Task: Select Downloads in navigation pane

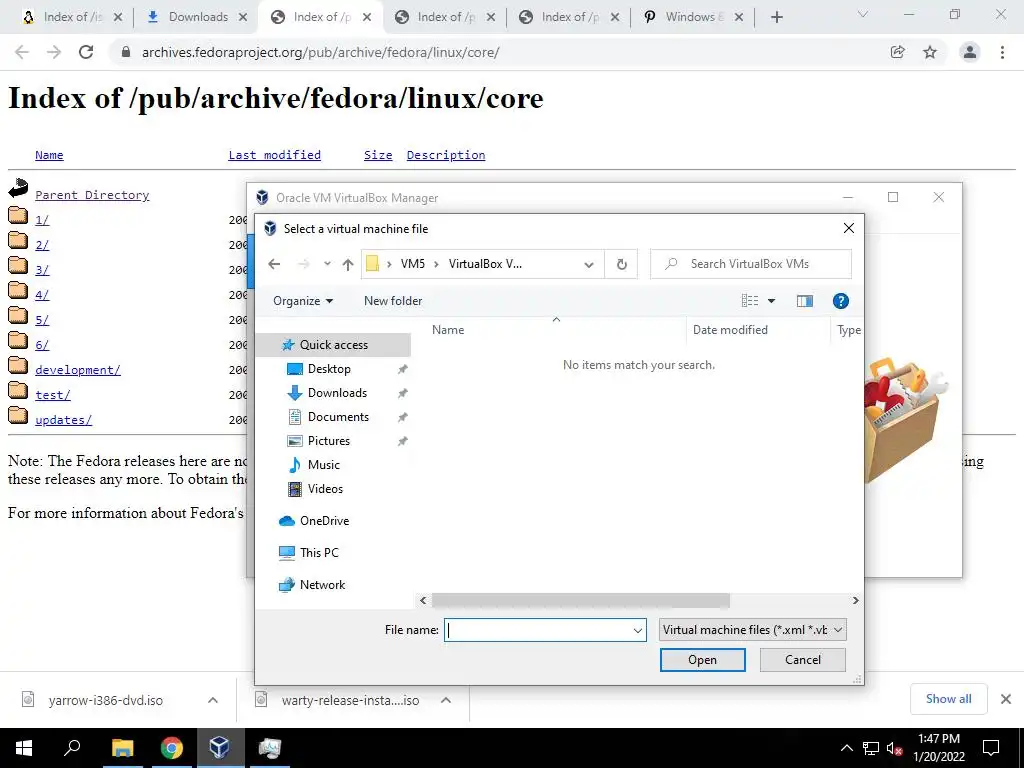Action: [337, 392]
